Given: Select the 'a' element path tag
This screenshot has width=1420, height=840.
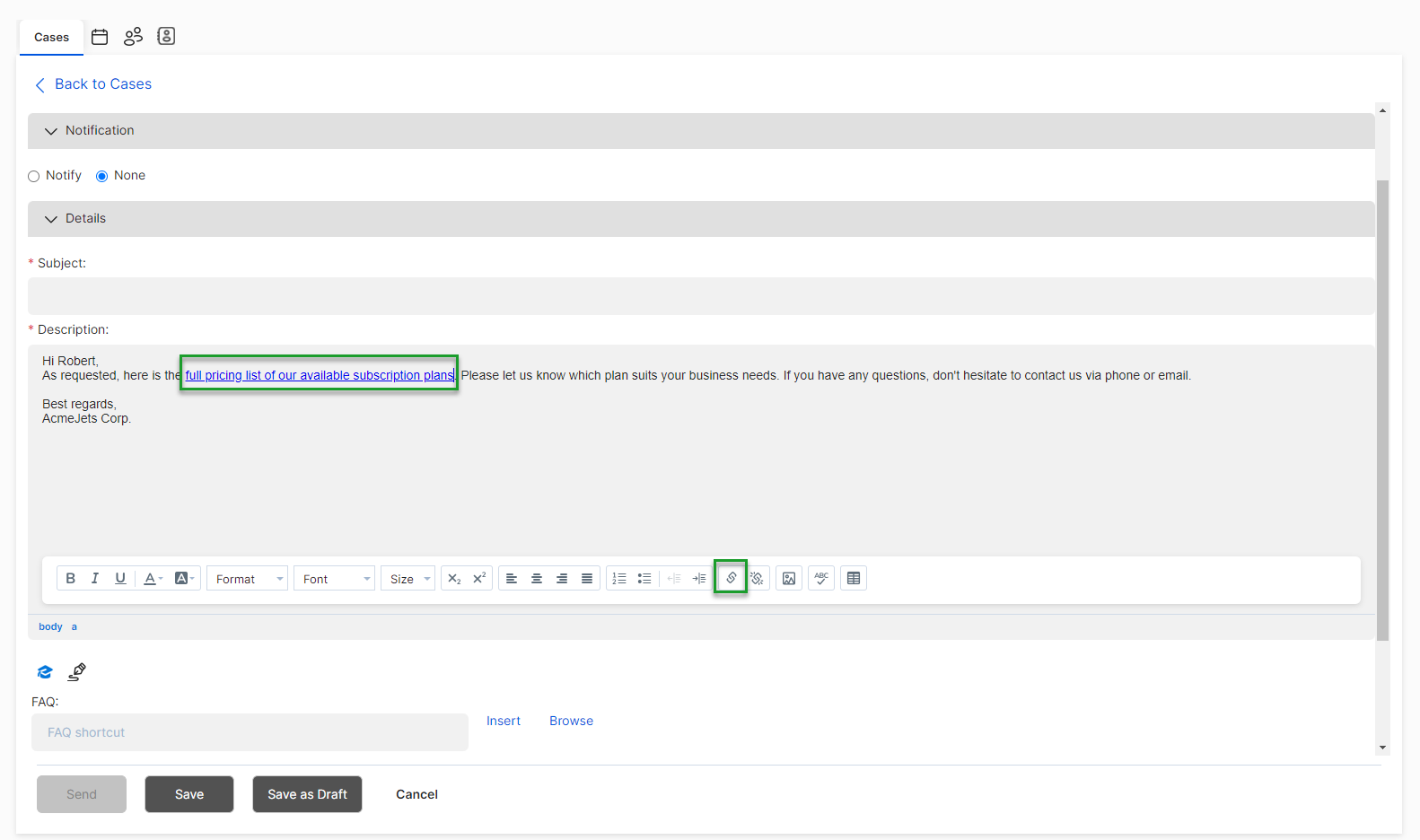Looking at the screenshot, I should pos(75,626).
